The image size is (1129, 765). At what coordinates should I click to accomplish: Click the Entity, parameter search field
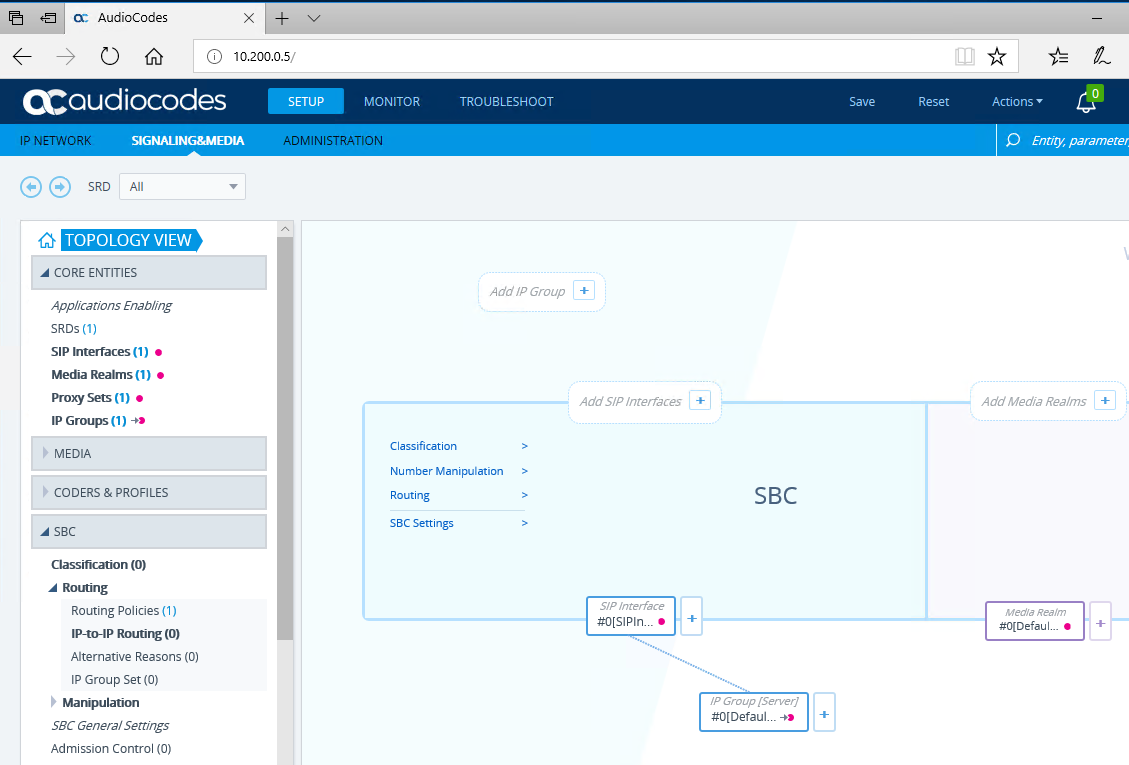click(x=1079, y=140)
